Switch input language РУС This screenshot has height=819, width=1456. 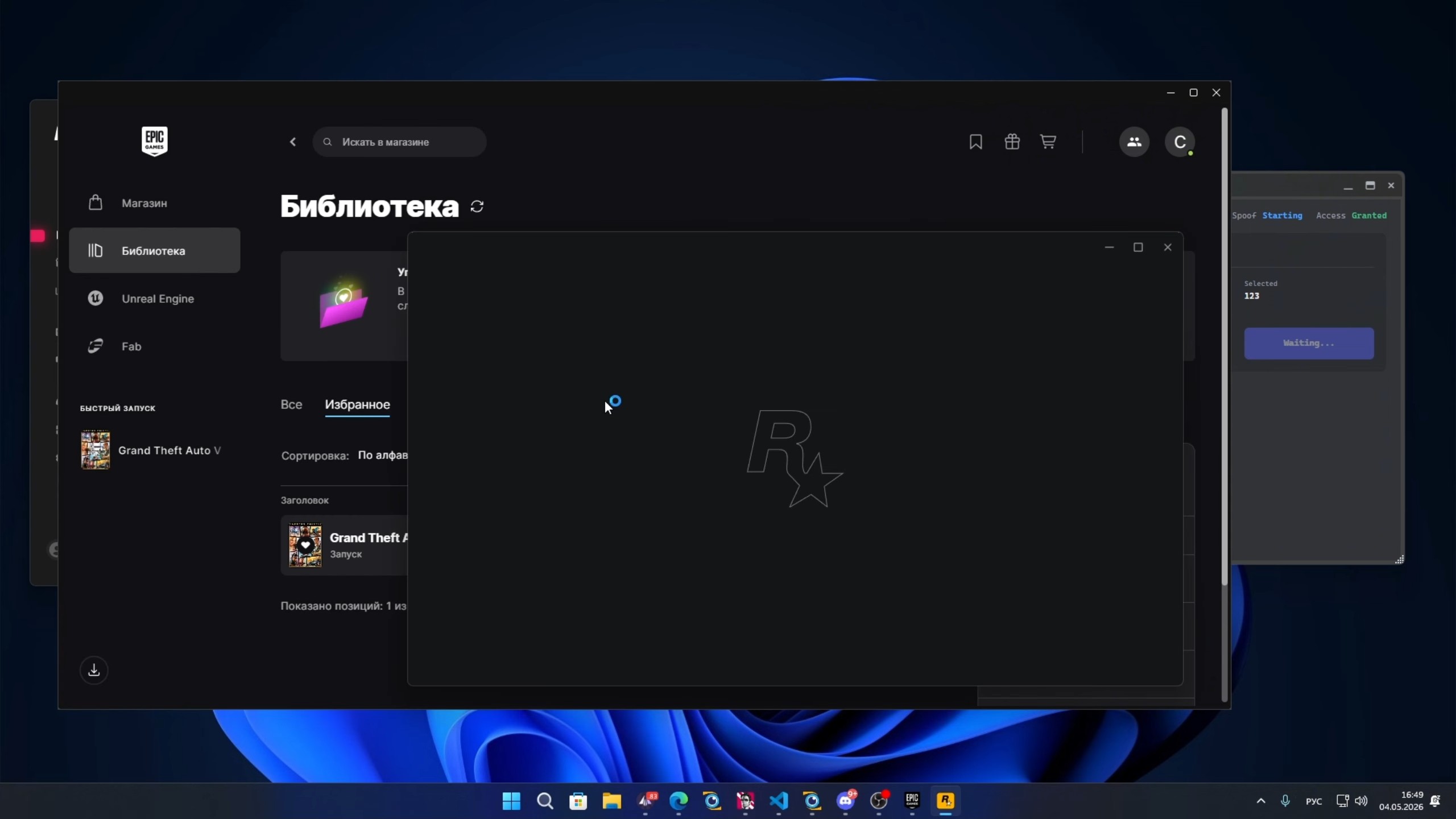[x=1314, y=801]
